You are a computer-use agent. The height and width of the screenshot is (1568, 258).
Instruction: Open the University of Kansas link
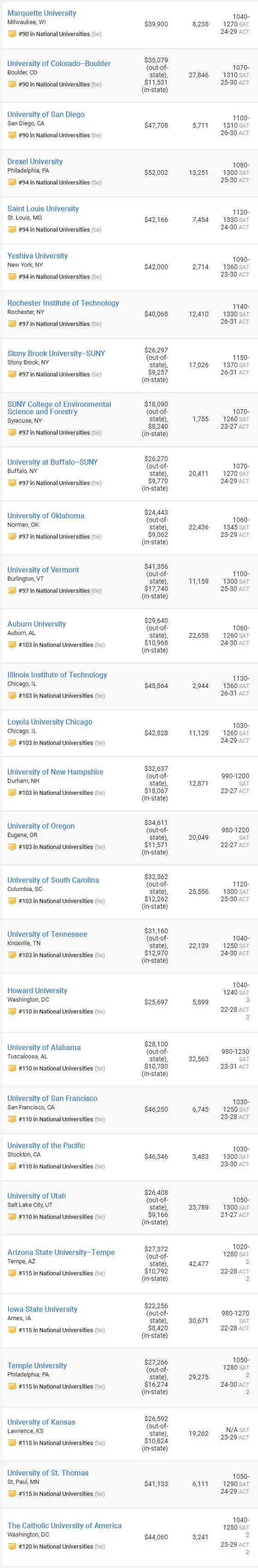coord(41,1422)
